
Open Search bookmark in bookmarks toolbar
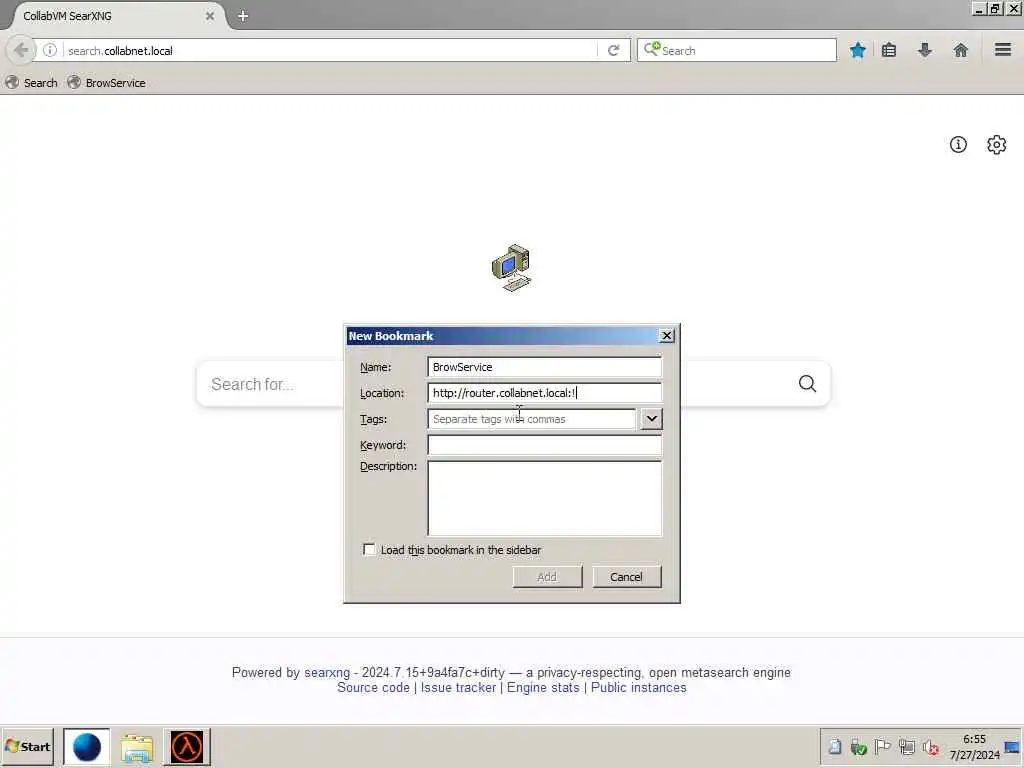[x=31, y=83]
